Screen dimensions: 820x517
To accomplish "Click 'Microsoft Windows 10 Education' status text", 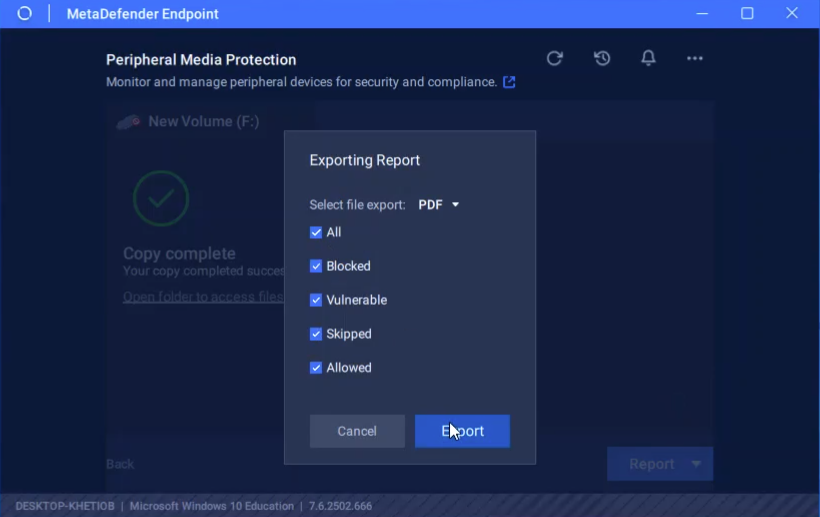I will click(x=212, y=506).
